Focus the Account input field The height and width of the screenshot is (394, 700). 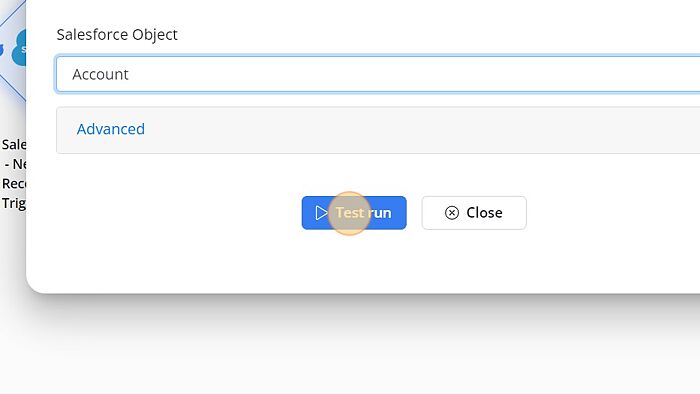click(378, 74)
